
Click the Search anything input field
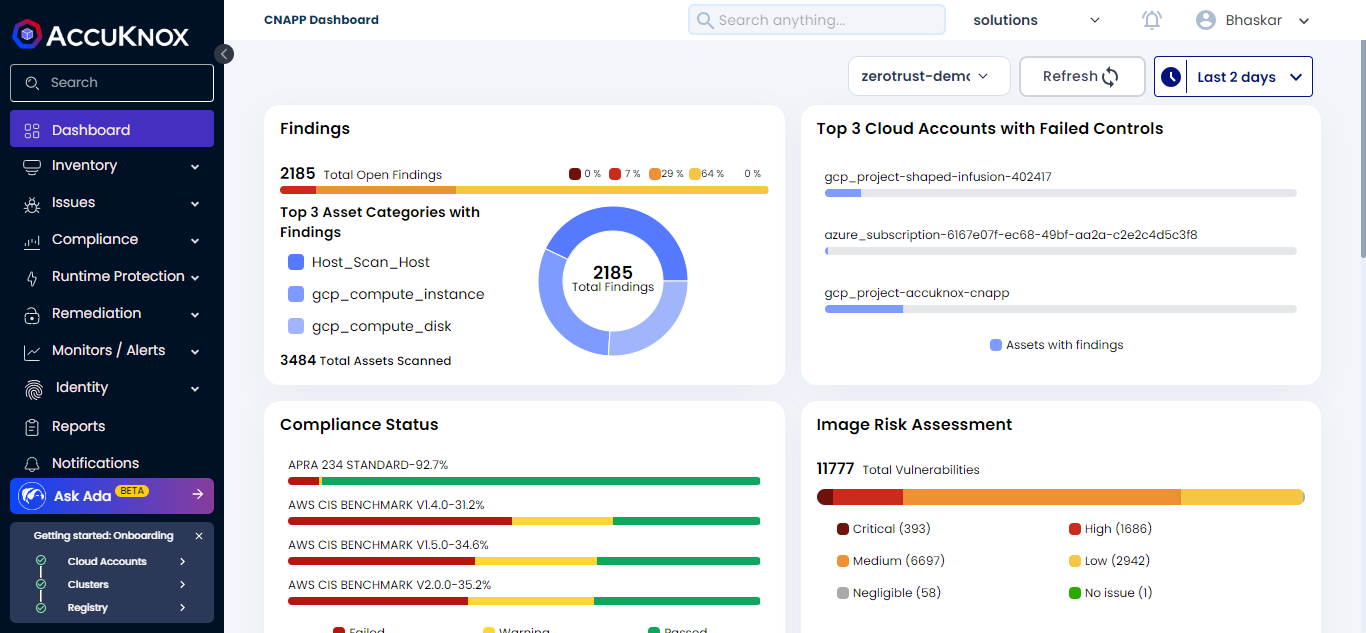point(816,20)
